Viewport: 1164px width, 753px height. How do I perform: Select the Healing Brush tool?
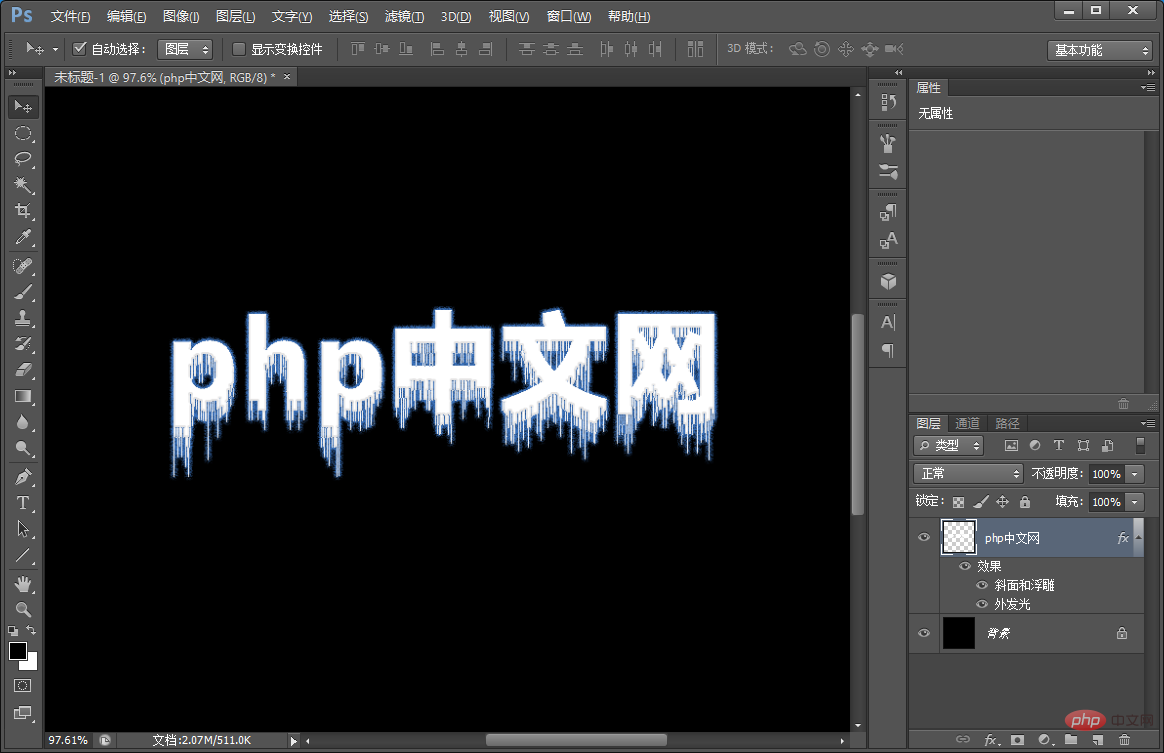point(23,266)
